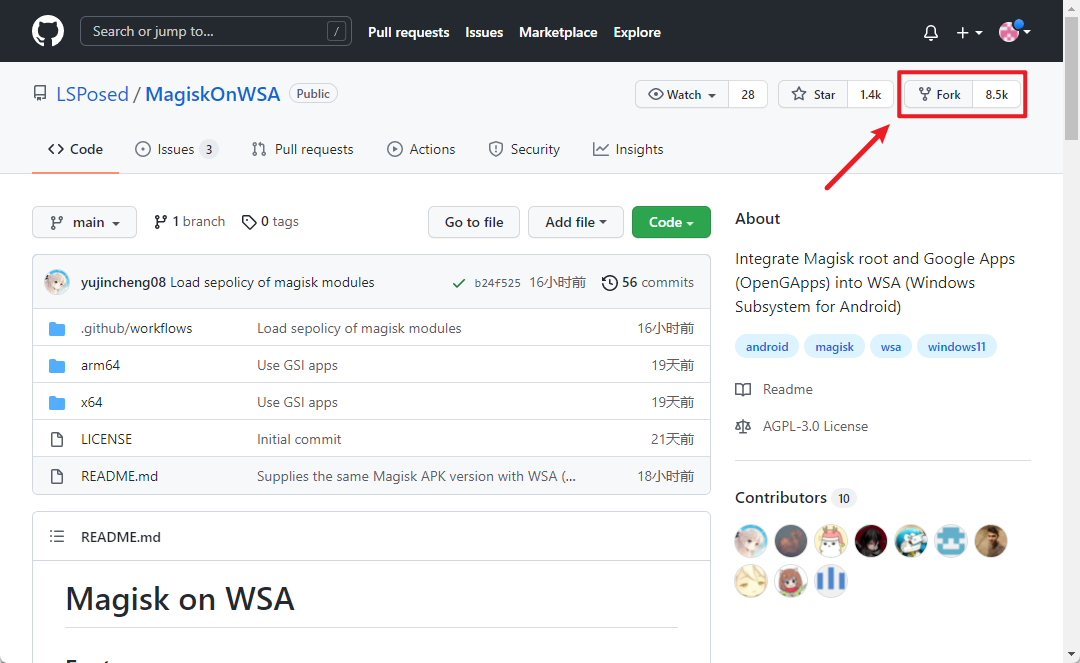Open the main branch selector
The width and height of the screenshot is (1080, 663).
(84, 222)
